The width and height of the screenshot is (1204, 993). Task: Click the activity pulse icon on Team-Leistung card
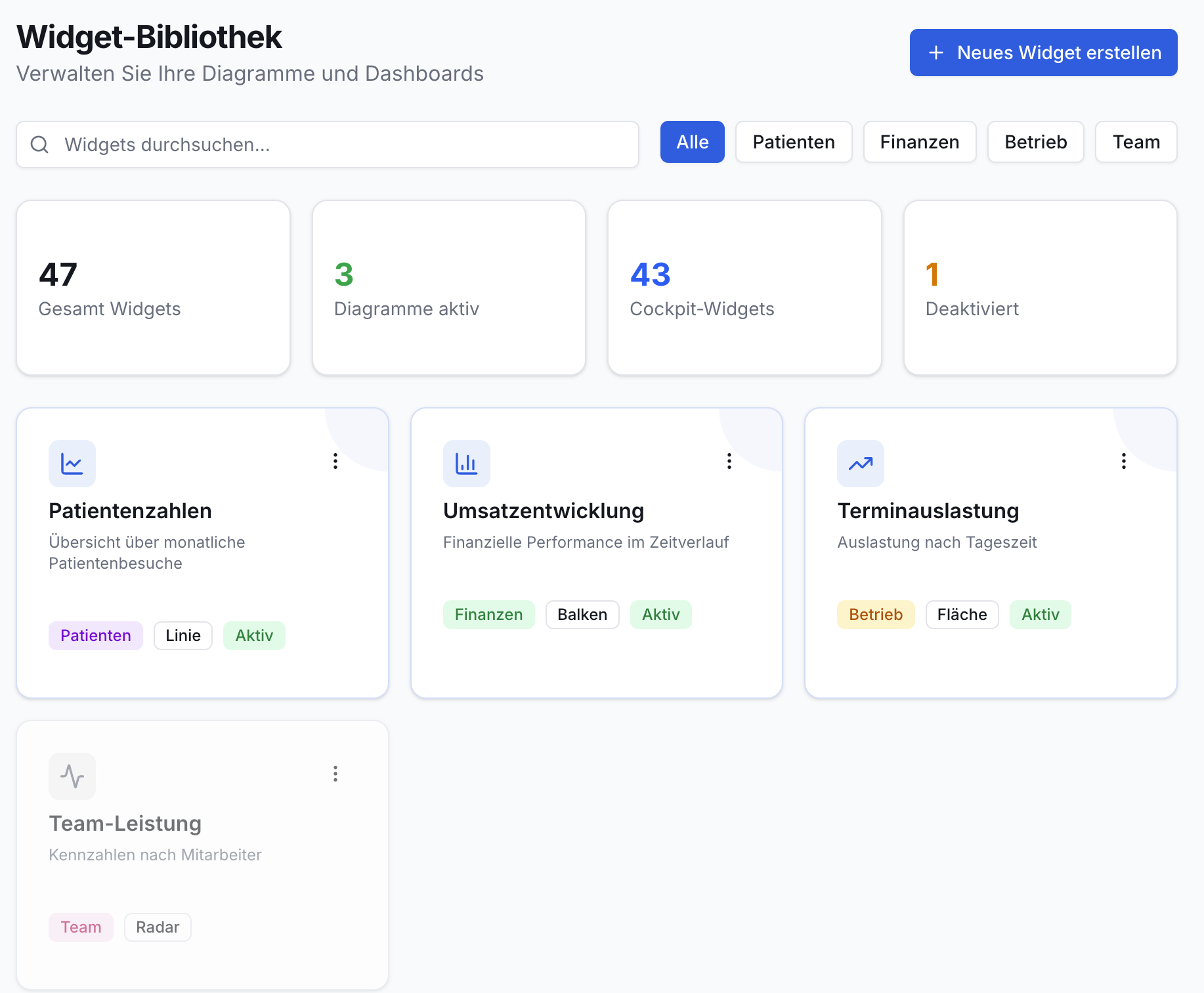pos(72,776)
